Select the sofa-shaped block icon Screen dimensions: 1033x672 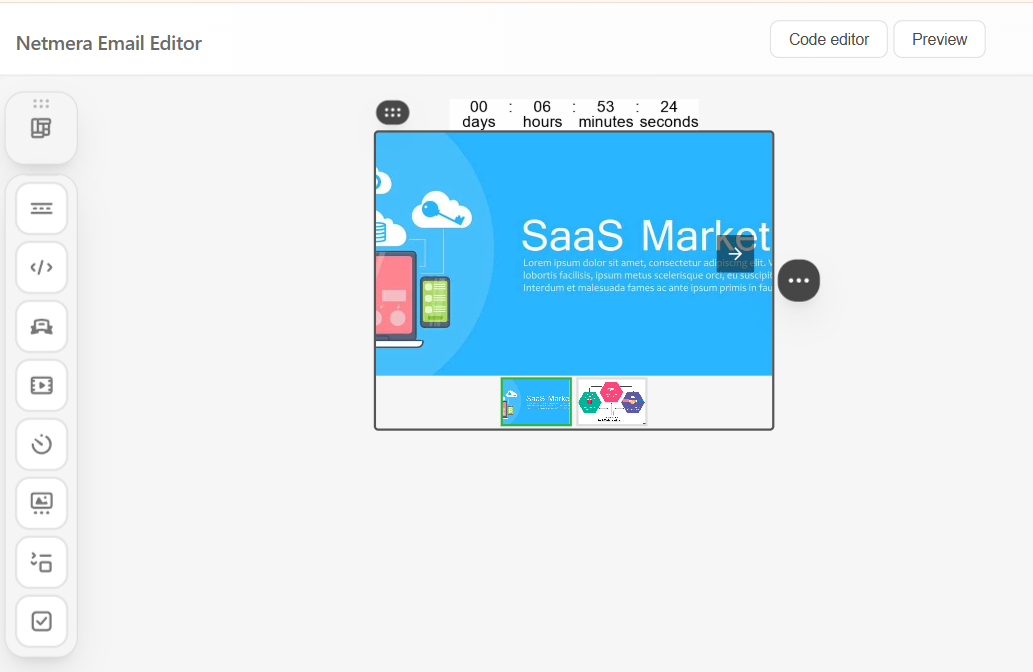[41, 326]
